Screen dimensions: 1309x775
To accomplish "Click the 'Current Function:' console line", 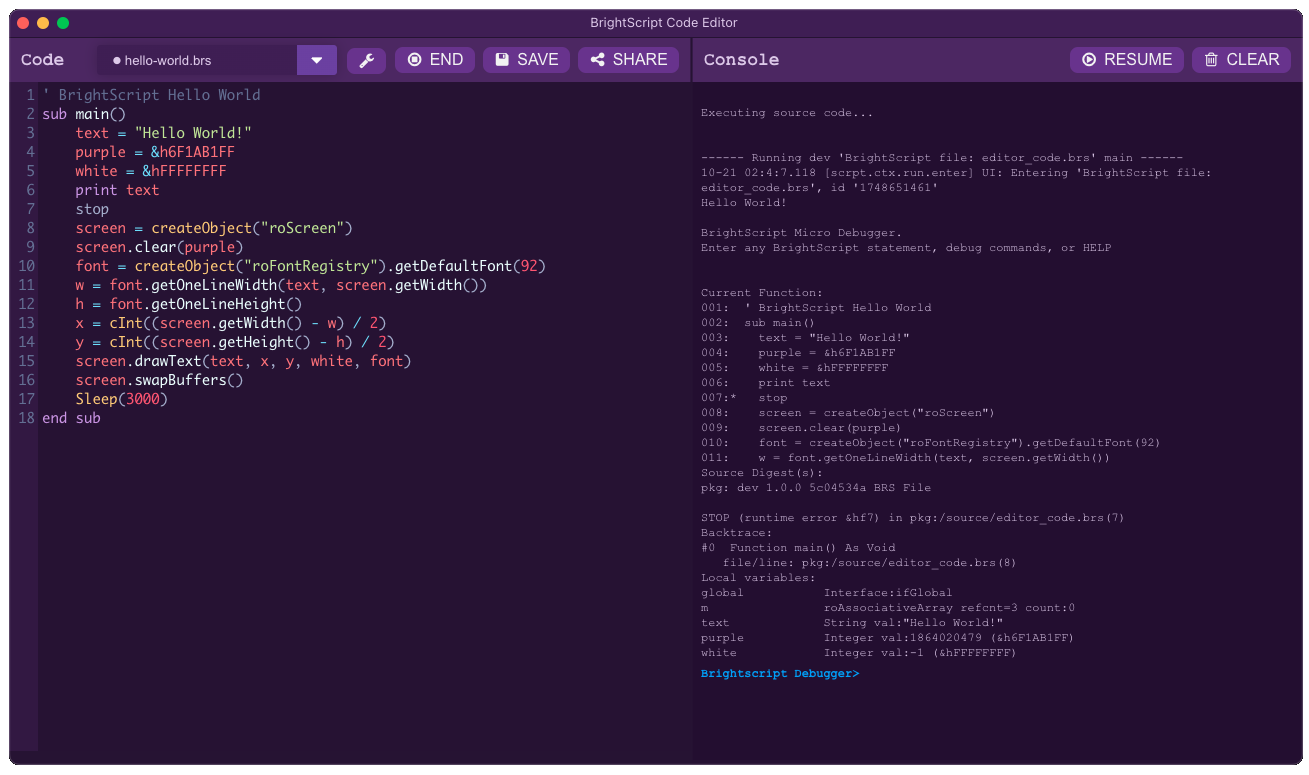I will [x=762, y=293].
